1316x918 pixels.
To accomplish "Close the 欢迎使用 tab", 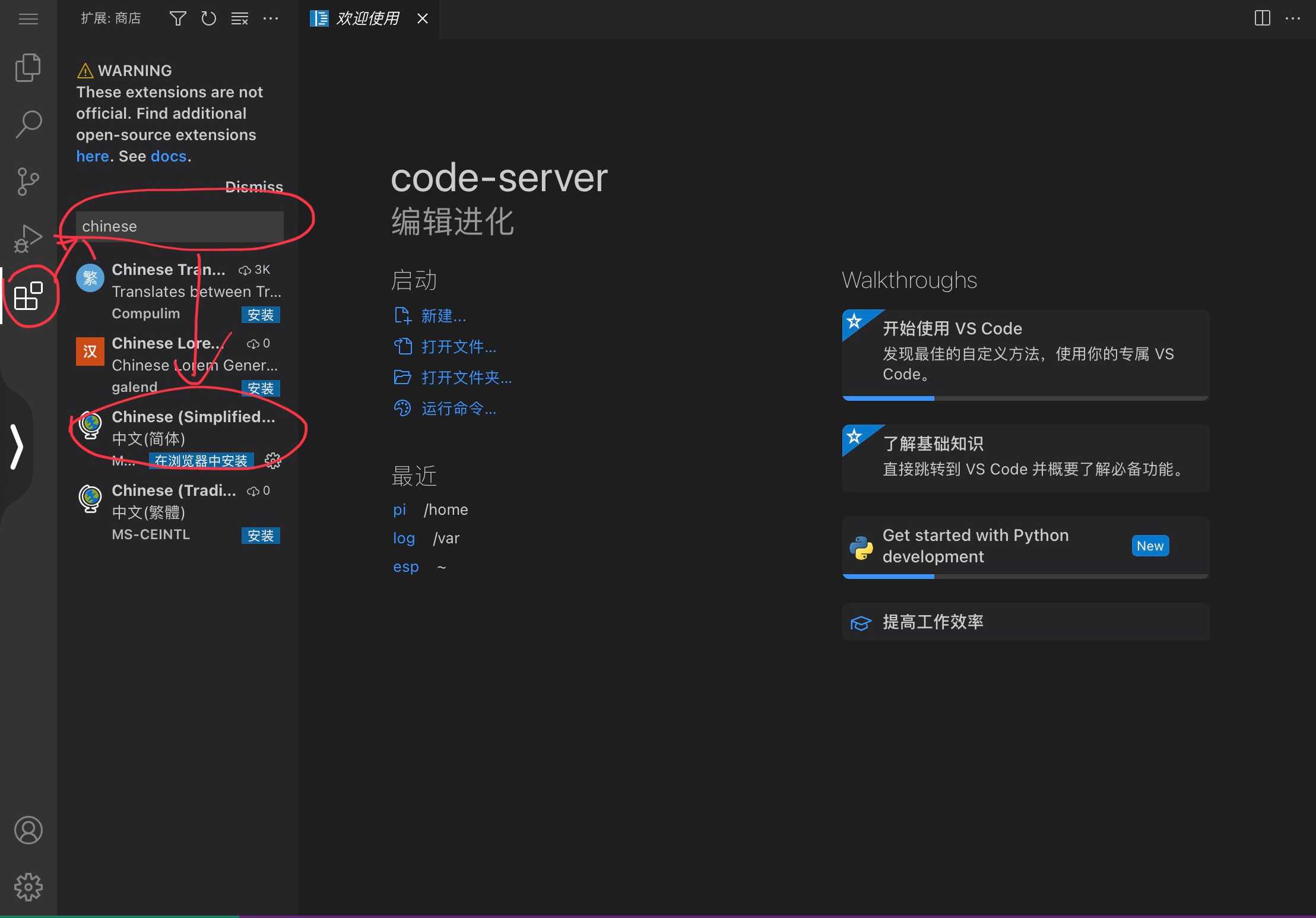I will click(x=423, y=19).
